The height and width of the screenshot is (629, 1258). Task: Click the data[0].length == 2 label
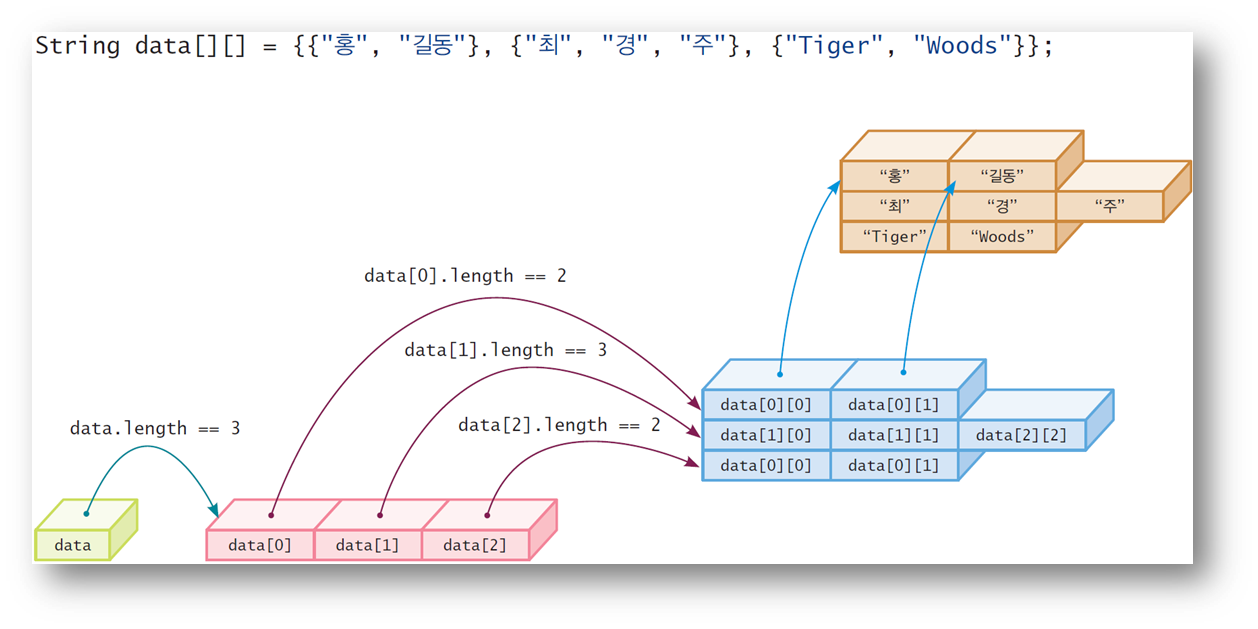[466, 276]
